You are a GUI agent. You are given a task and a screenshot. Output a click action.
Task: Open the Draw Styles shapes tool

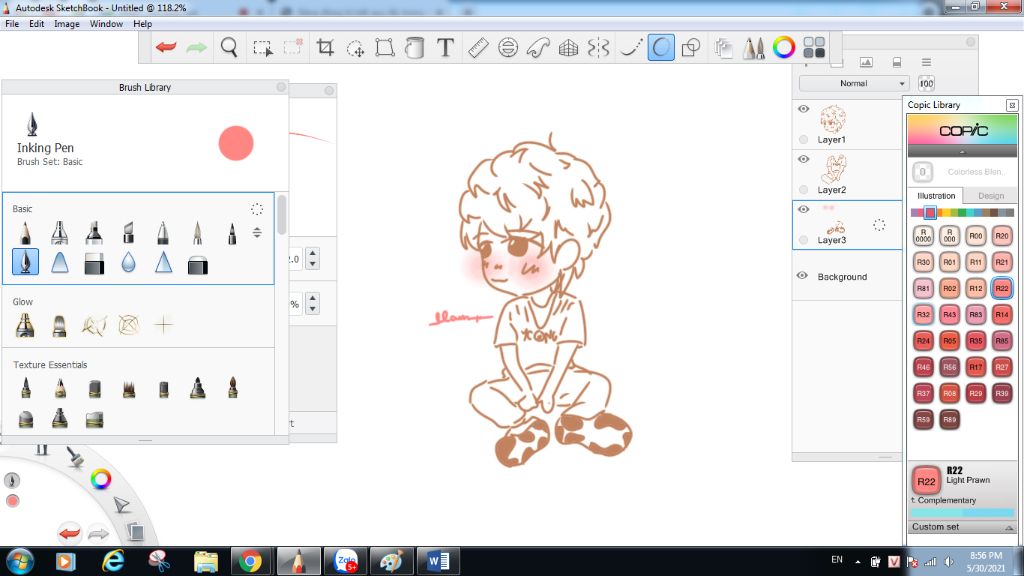pyautogui.click(x=691, y=47)
